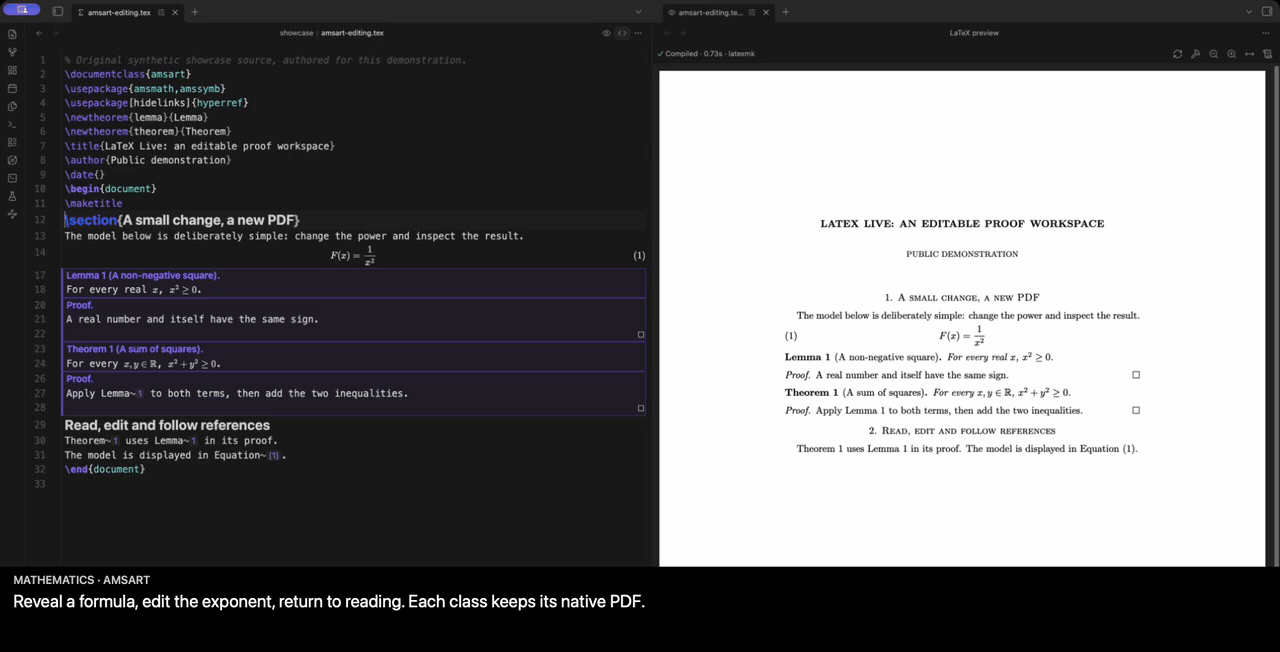
Task: Toggle the left sidebar panel icon
Action: coord(57,12)
